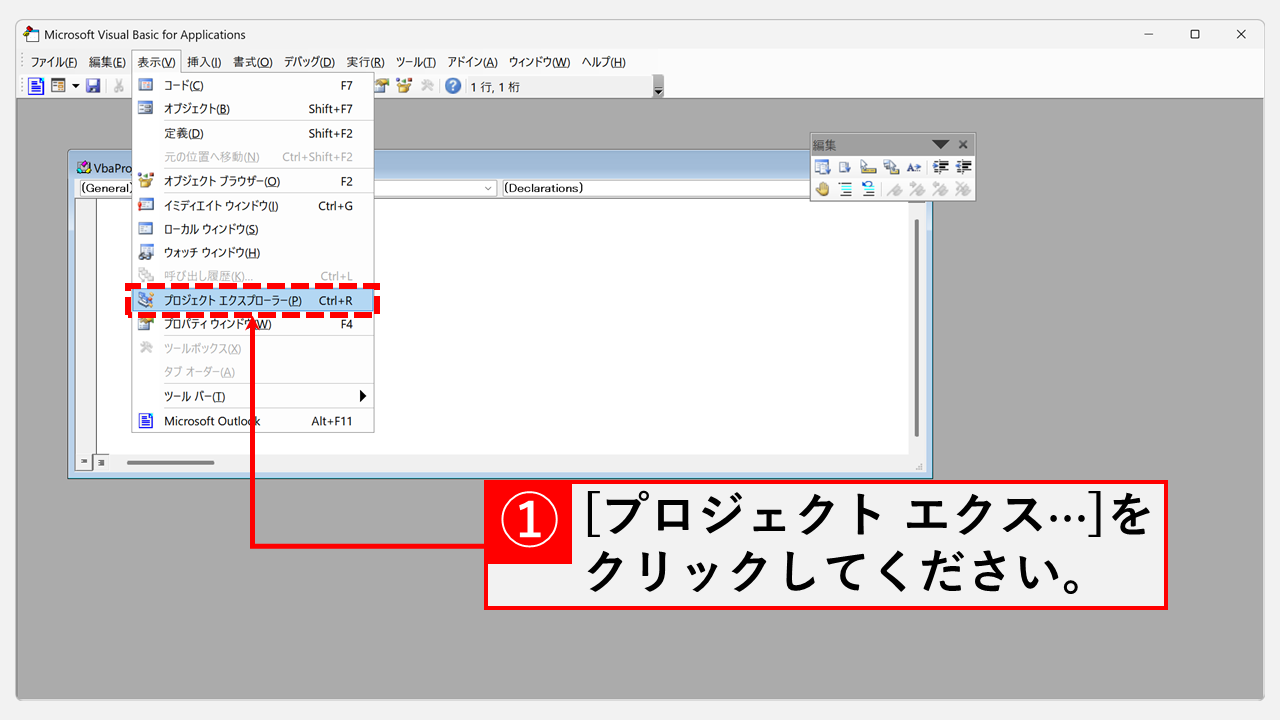Screen dimensions: 1280x720
Task: Select the Complete Word icon
Action: pyautogui.click(x=913, y=167)
